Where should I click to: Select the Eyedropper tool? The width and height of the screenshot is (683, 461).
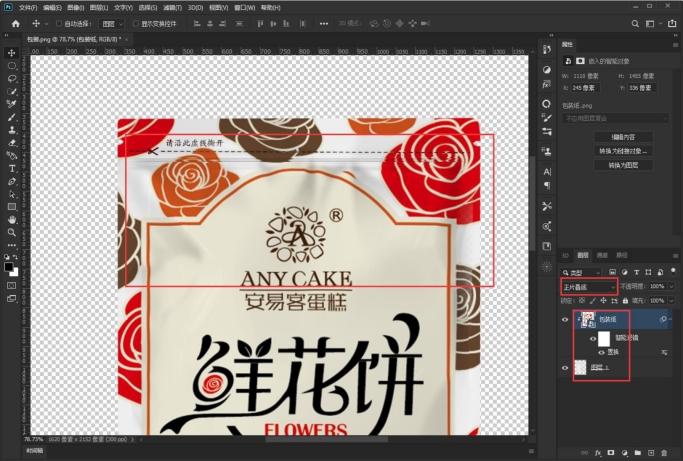12,104
